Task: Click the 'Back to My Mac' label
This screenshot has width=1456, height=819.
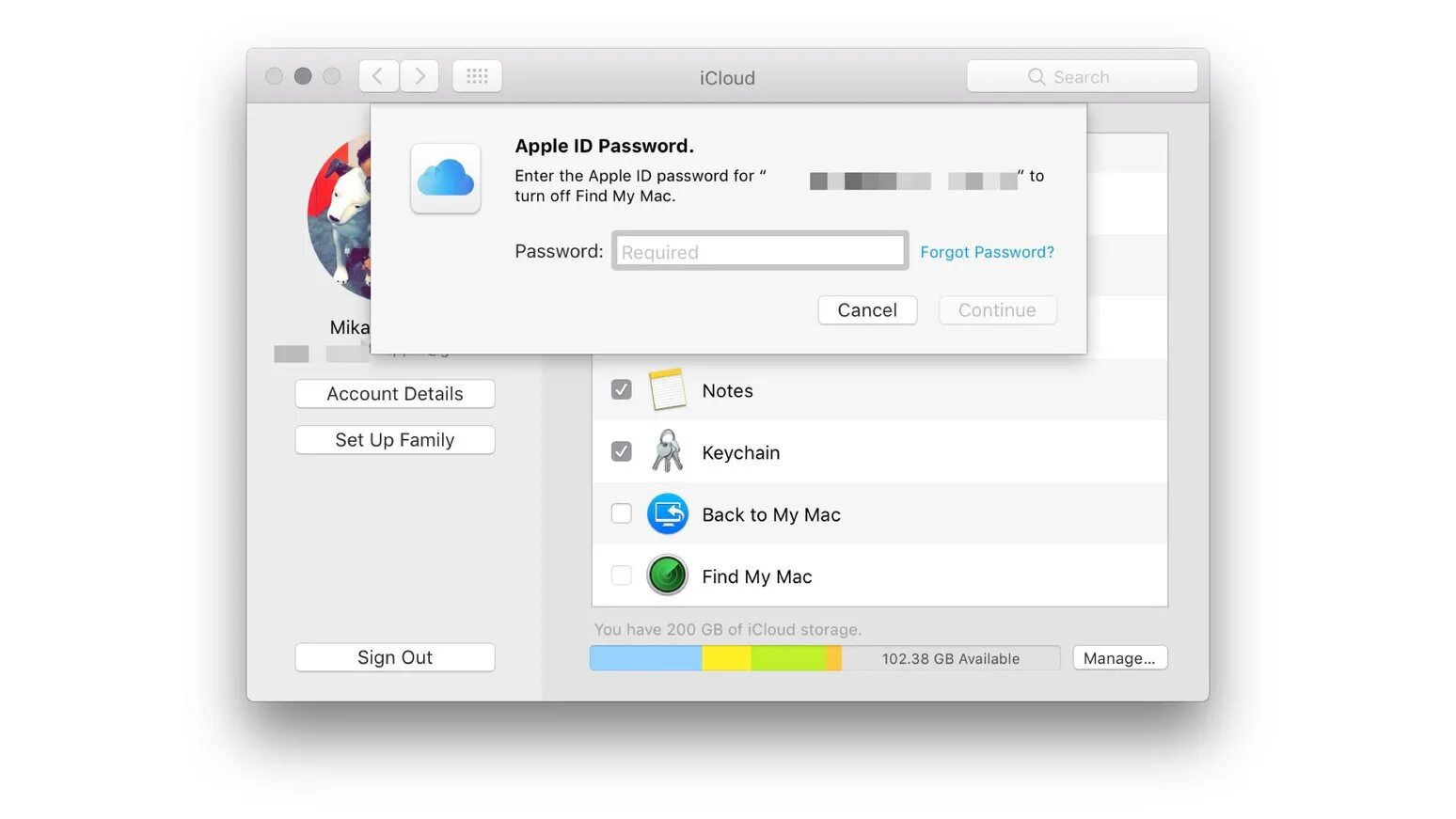Action: (x=771, y=515)
